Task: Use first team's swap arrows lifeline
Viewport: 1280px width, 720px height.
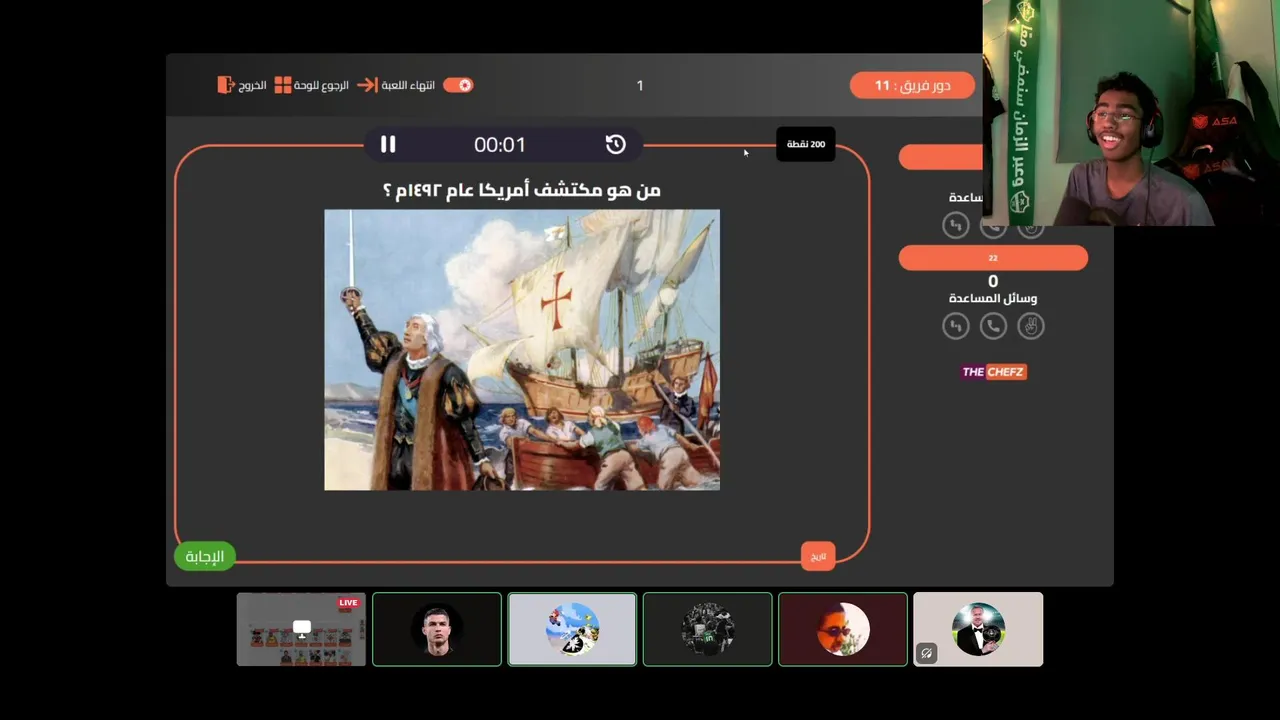Action: pyautogui.click(x=956, y=226)
